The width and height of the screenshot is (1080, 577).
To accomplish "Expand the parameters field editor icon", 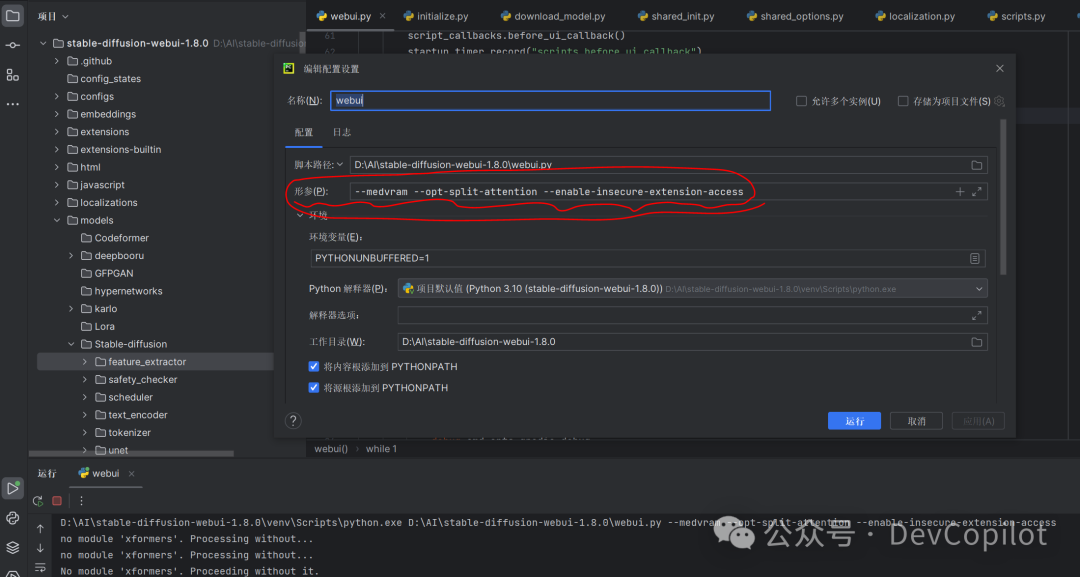I will click(x=977, y=191).
